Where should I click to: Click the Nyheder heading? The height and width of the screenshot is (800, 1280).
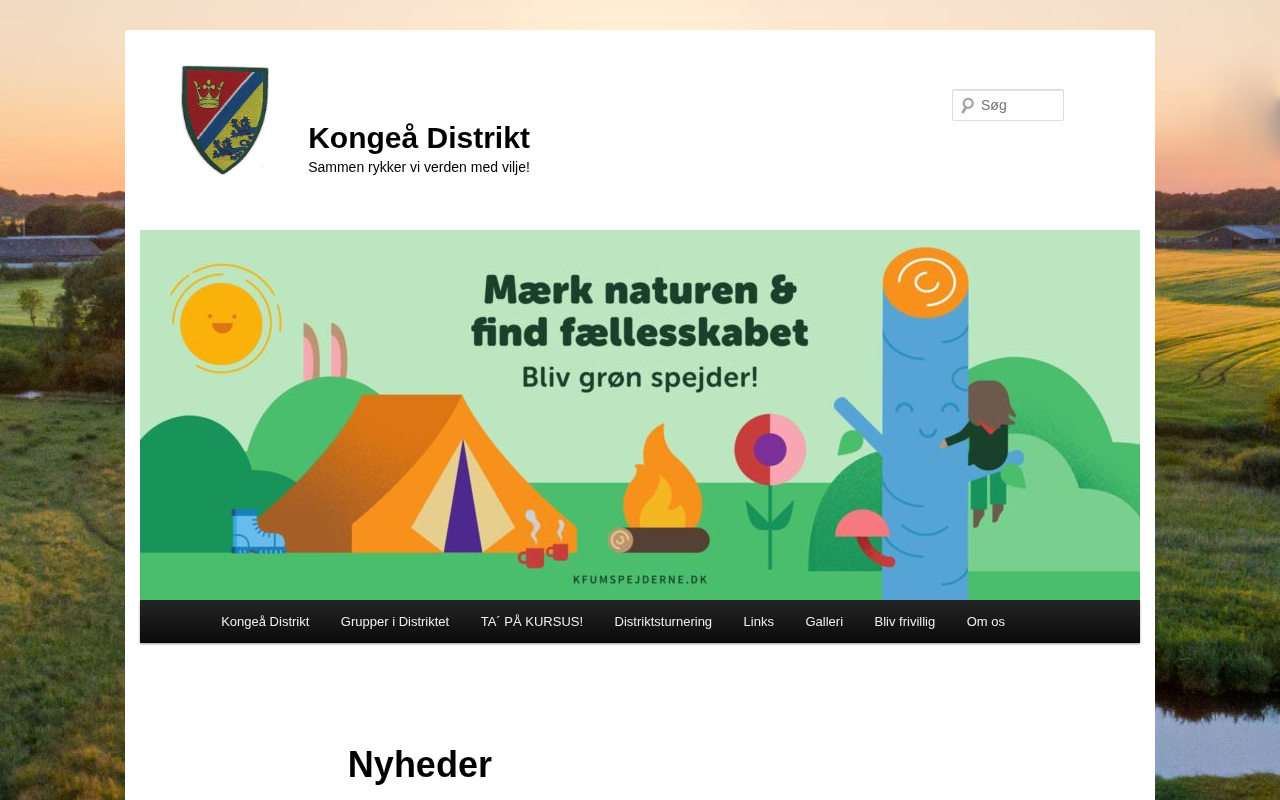[420, 764]
